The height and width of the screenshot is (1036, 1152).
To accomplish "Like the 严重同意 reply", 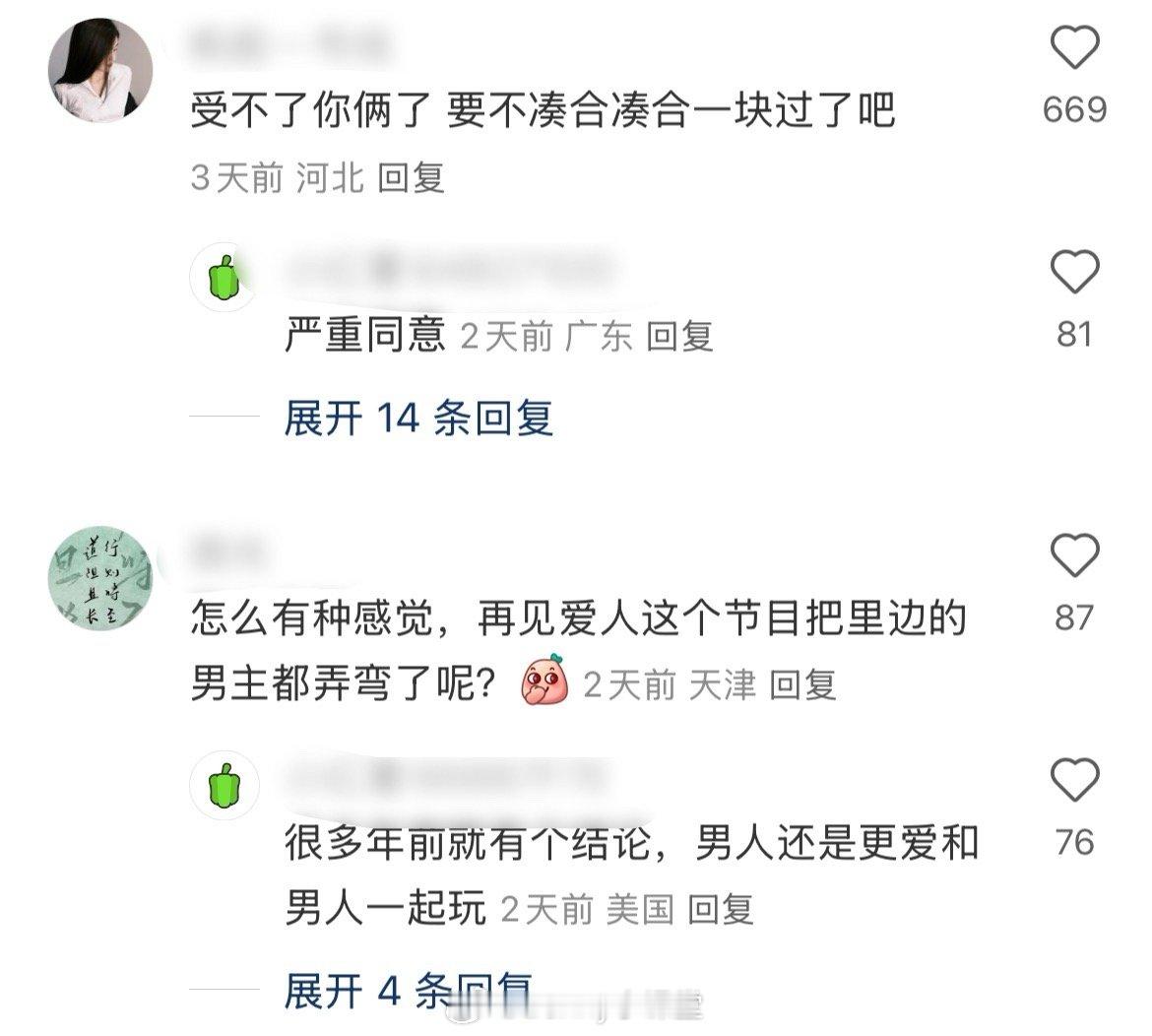I will coord(1074,272).
